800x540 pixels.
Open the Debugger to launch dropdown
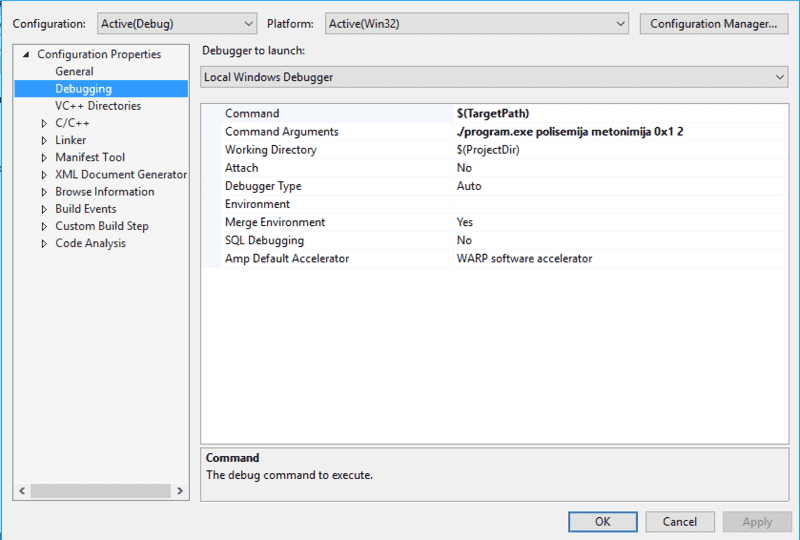tap(494, 77)
